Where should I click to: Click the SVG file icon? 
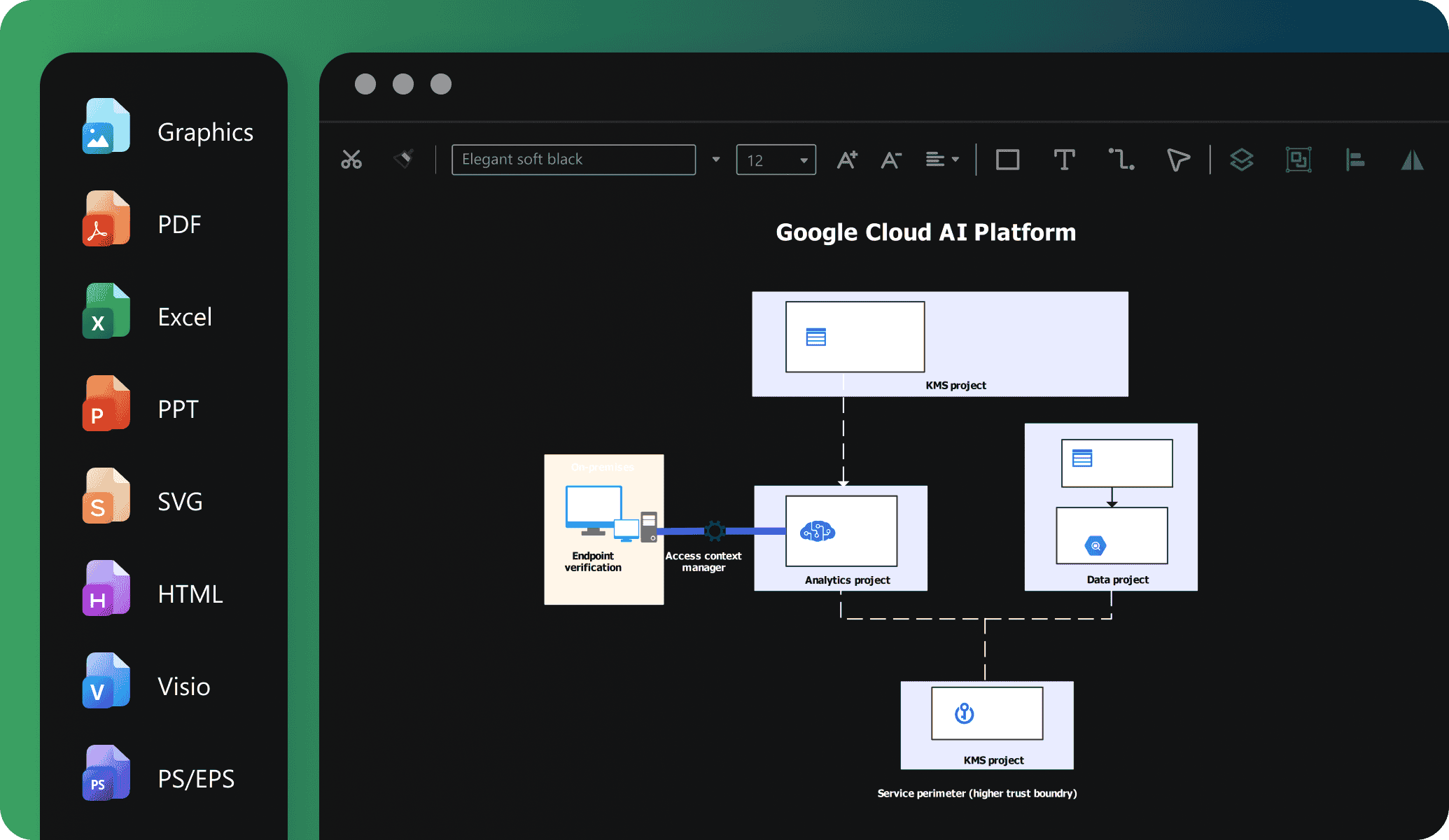click(x=106, y=496)
